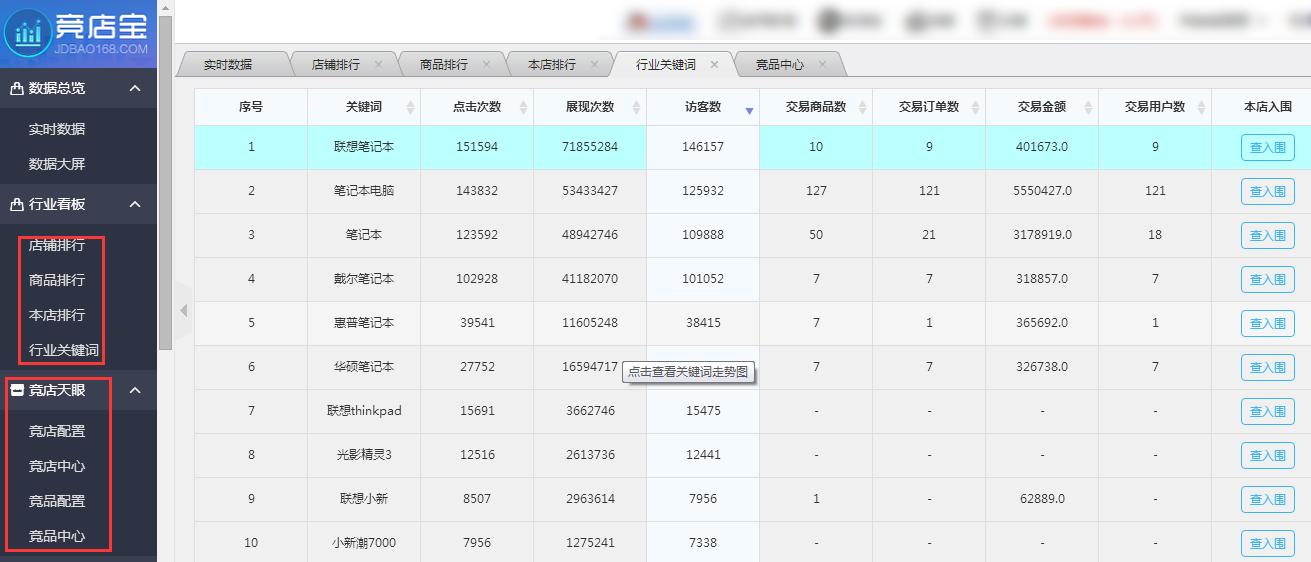Close the 商品排行 tab
Image resolution: width=1311 pixels, height=562 pixels.
click(486, 64)
